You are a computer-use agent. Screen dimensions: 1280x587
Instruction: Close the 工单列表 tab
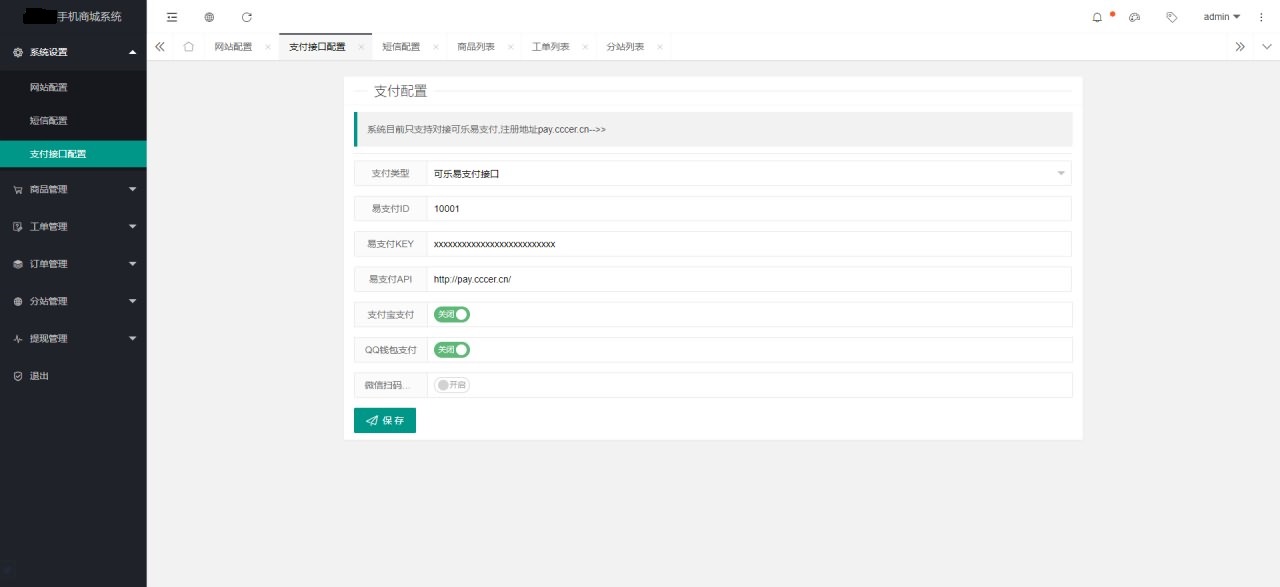pyautogui.click(x=585, y=47)
